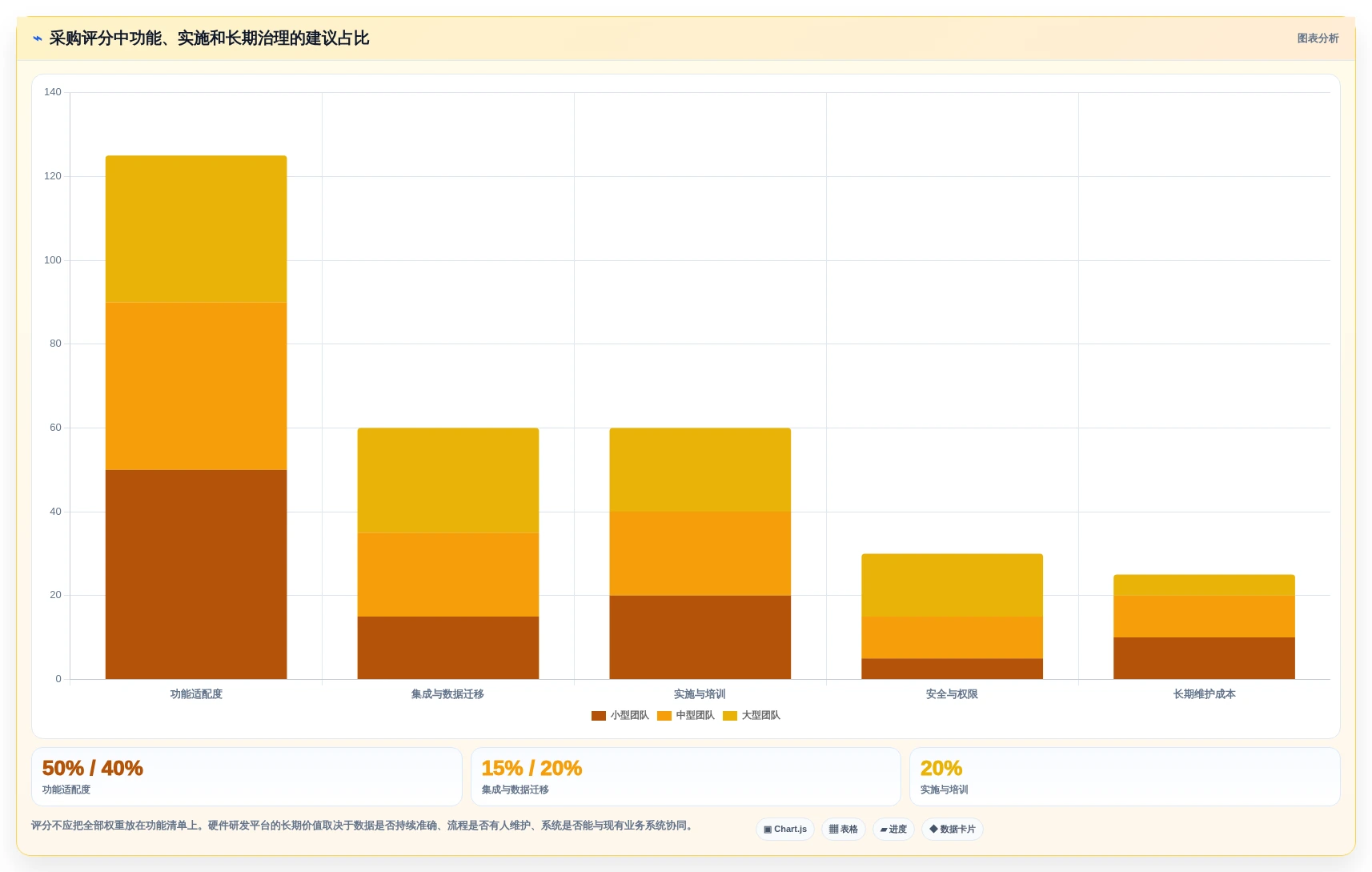Click the y-axis value 100

tap(53, 260)
